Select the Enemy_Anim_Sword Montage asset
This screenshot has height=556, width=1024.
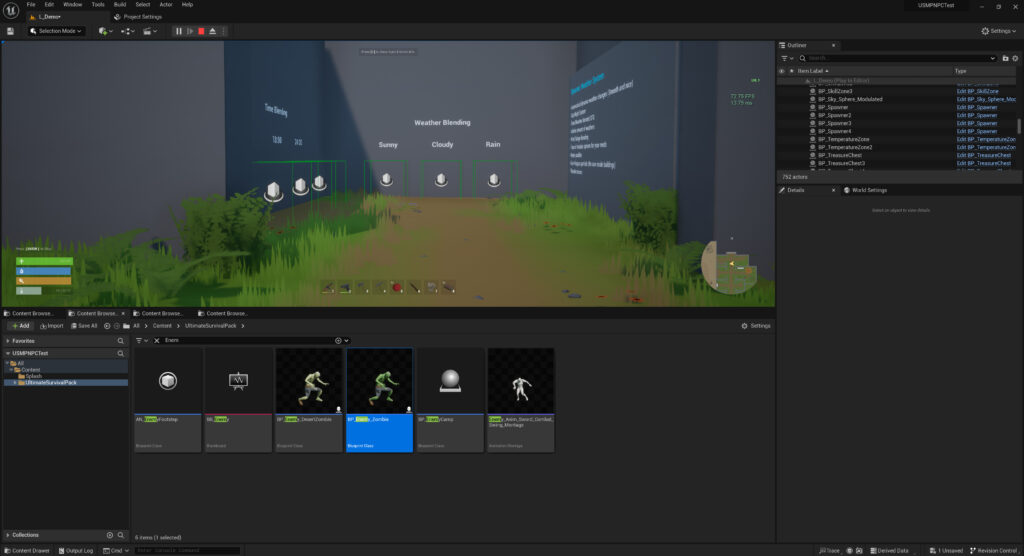(520, 400)
